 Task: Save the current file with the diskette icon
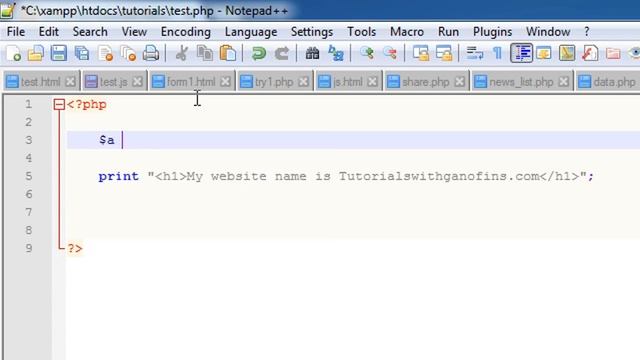pyautogui.click(x=59, y=53)
